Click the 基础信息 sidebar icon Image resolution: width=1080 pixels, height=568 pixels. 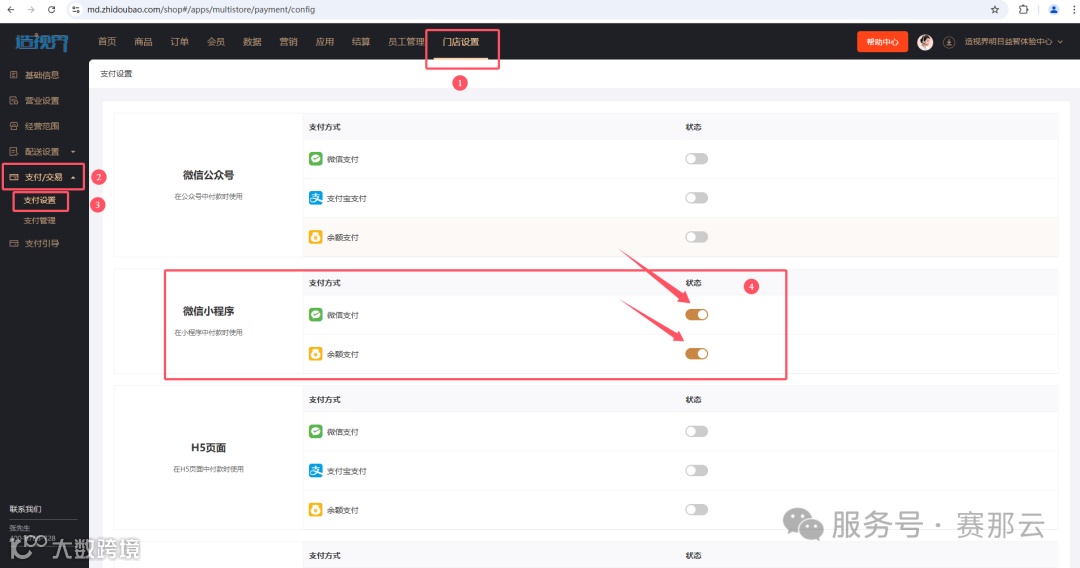14,74
